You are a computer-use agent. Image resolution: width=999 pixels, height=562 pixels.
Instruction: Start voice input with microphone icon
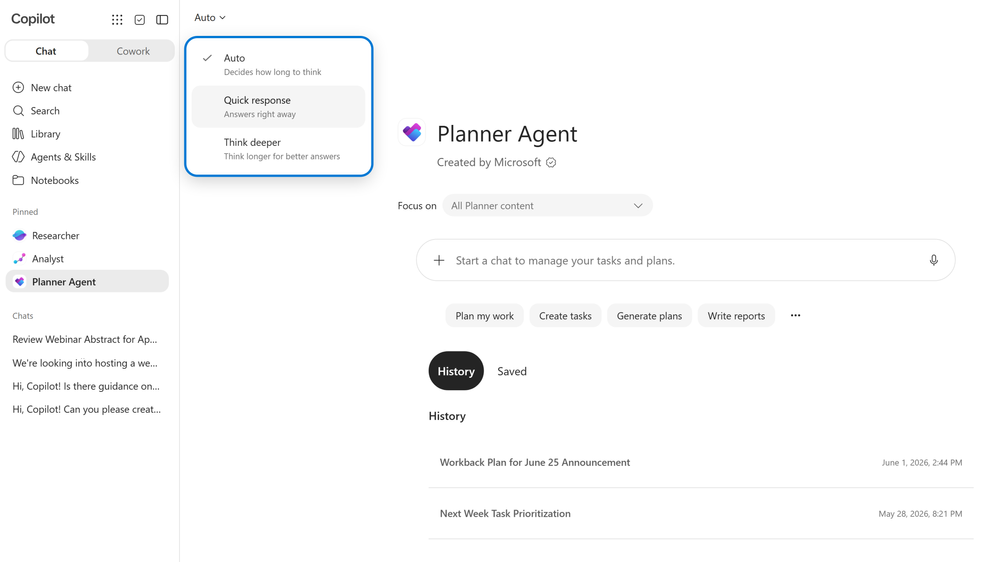tap(933, 260)
